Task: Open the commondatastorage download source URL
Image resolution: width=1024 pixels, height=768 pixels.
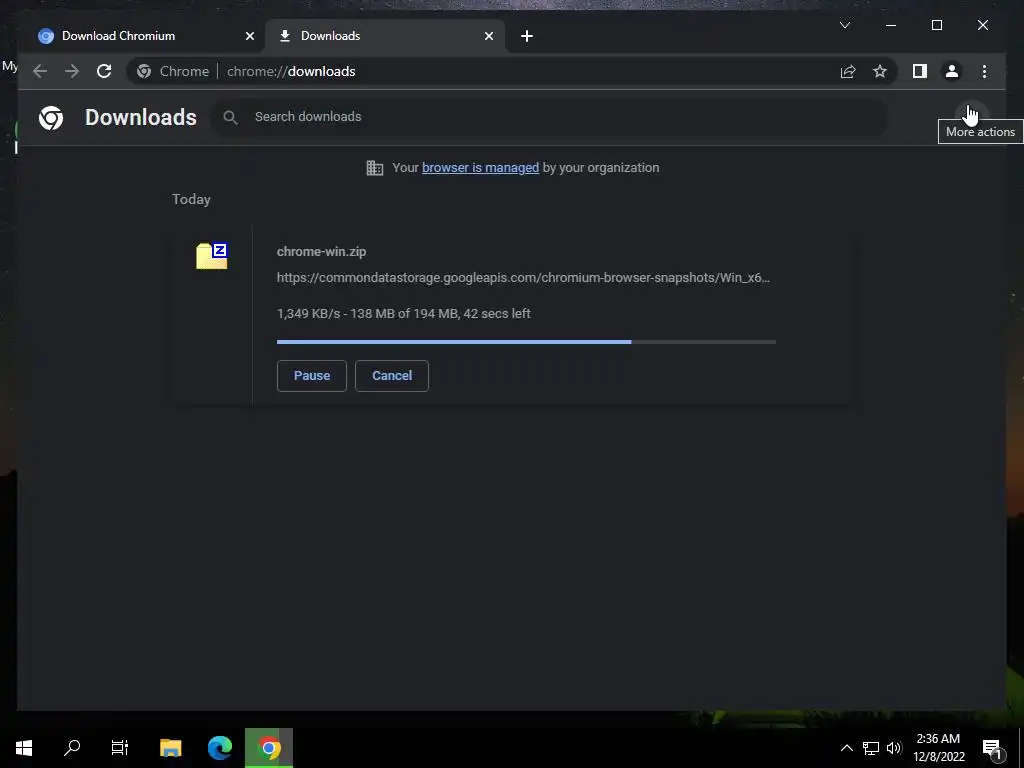Action: click(x=523, y=278)
